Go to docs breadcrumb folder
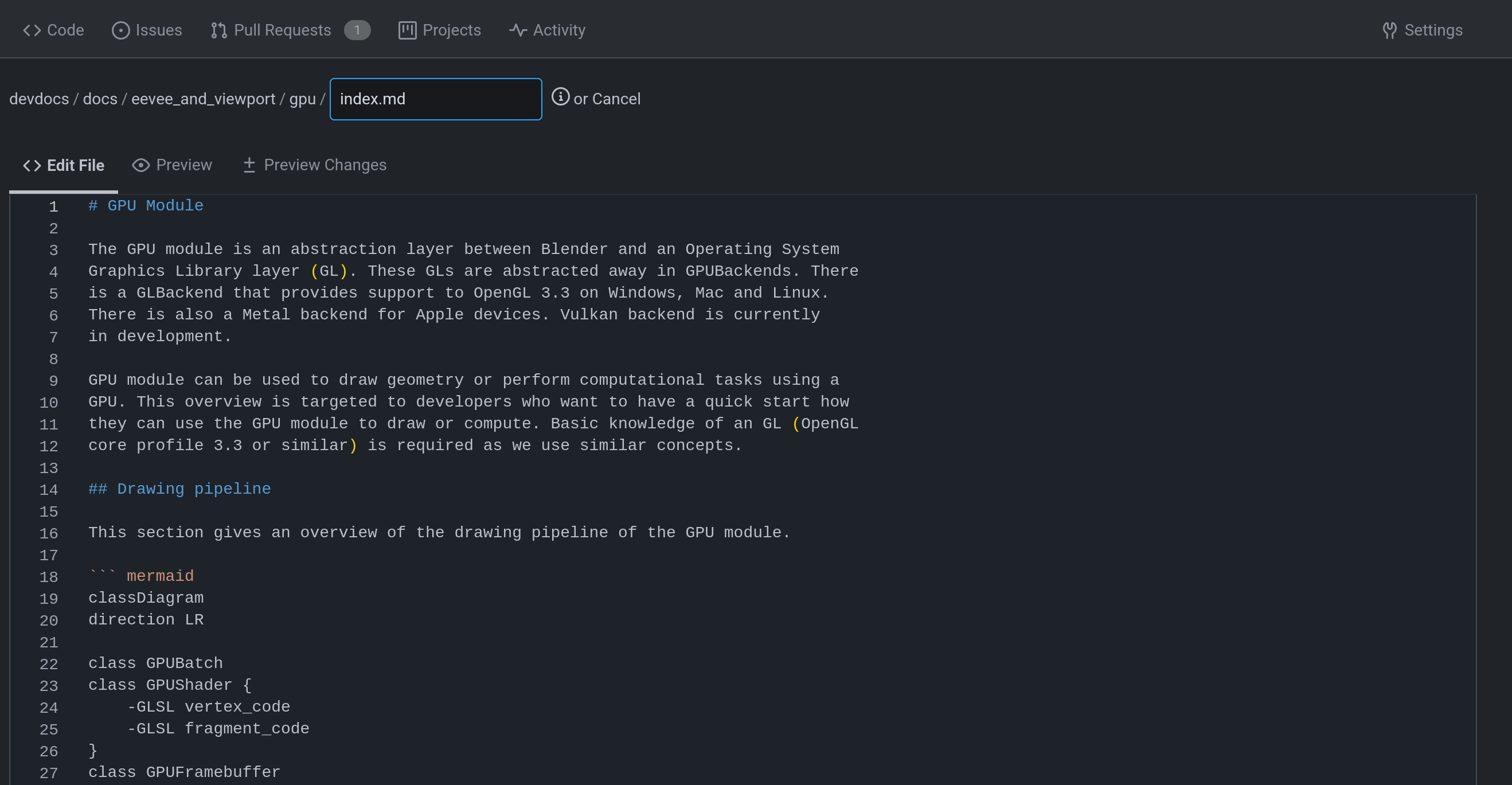Viewport: 1512px width, 785px height. tap(100, 99)
